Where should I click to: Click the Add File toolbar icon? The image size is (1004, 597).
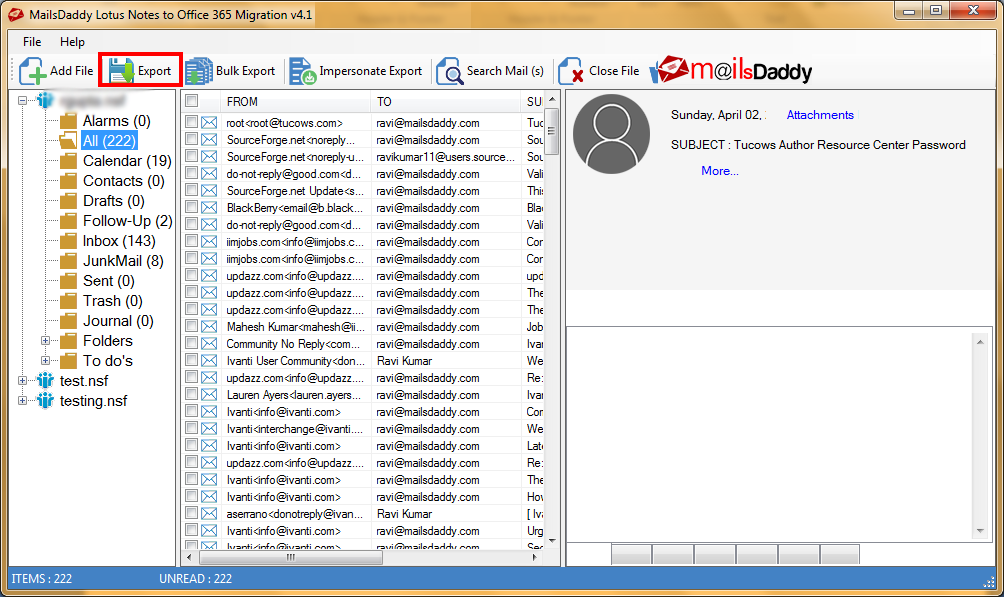[x=32, y=71]
